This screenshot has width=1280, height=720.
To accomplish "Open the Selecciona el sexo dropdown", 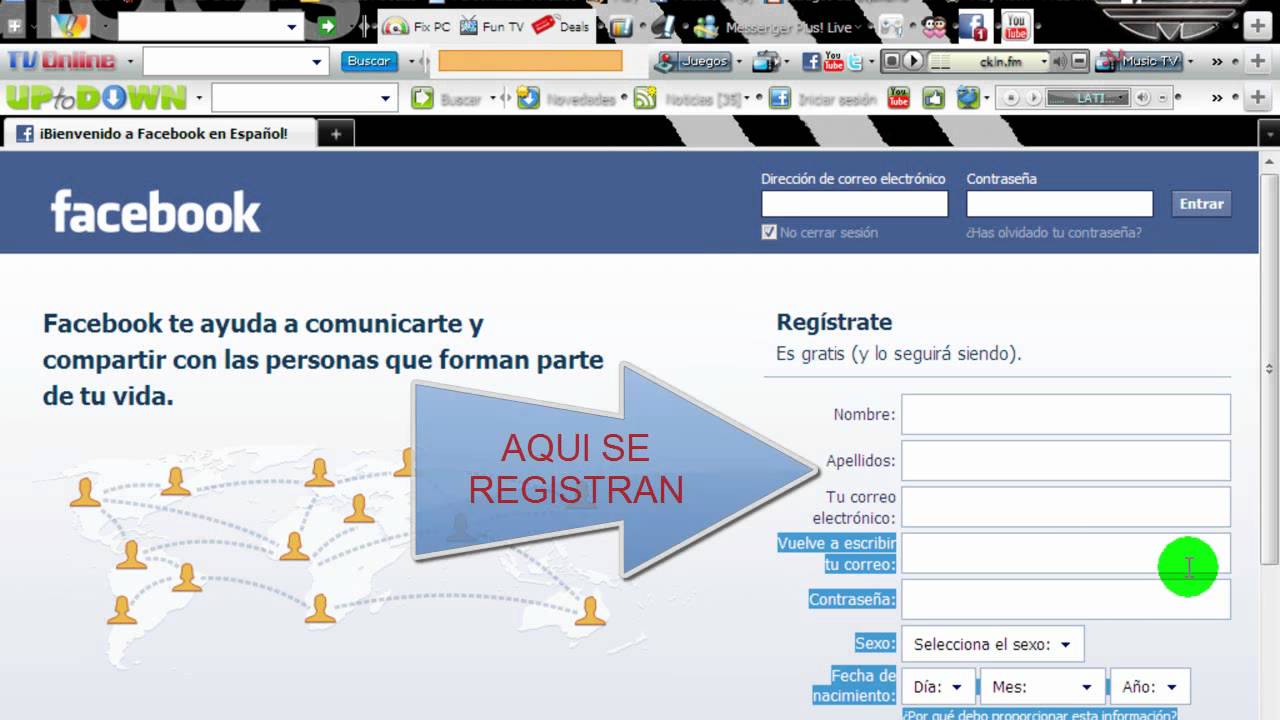I will pos(992,645).
